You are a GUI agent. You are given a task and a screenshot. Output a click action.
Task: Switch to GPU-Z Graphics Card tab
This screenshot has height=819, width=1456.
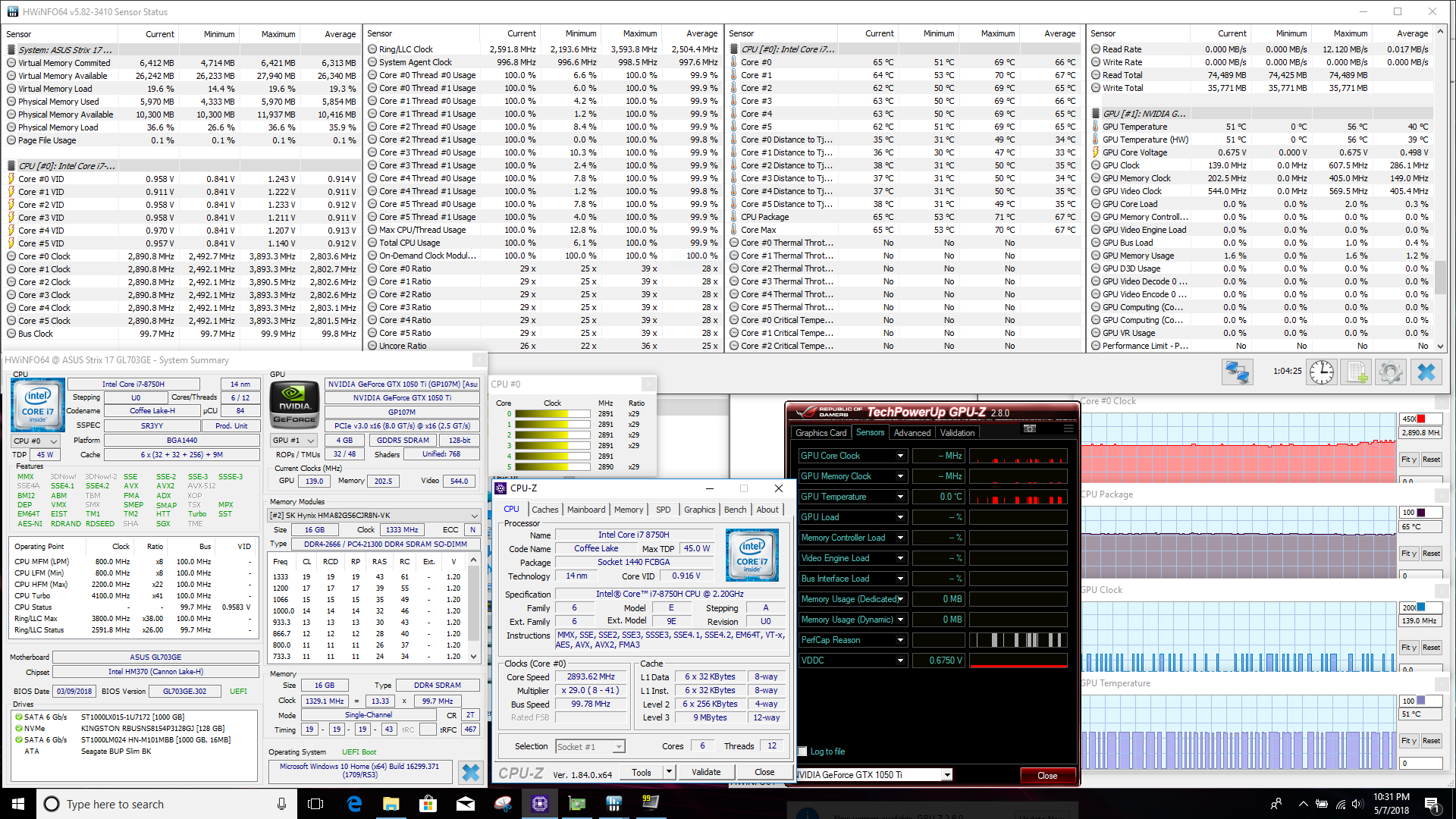pos(821,433)
